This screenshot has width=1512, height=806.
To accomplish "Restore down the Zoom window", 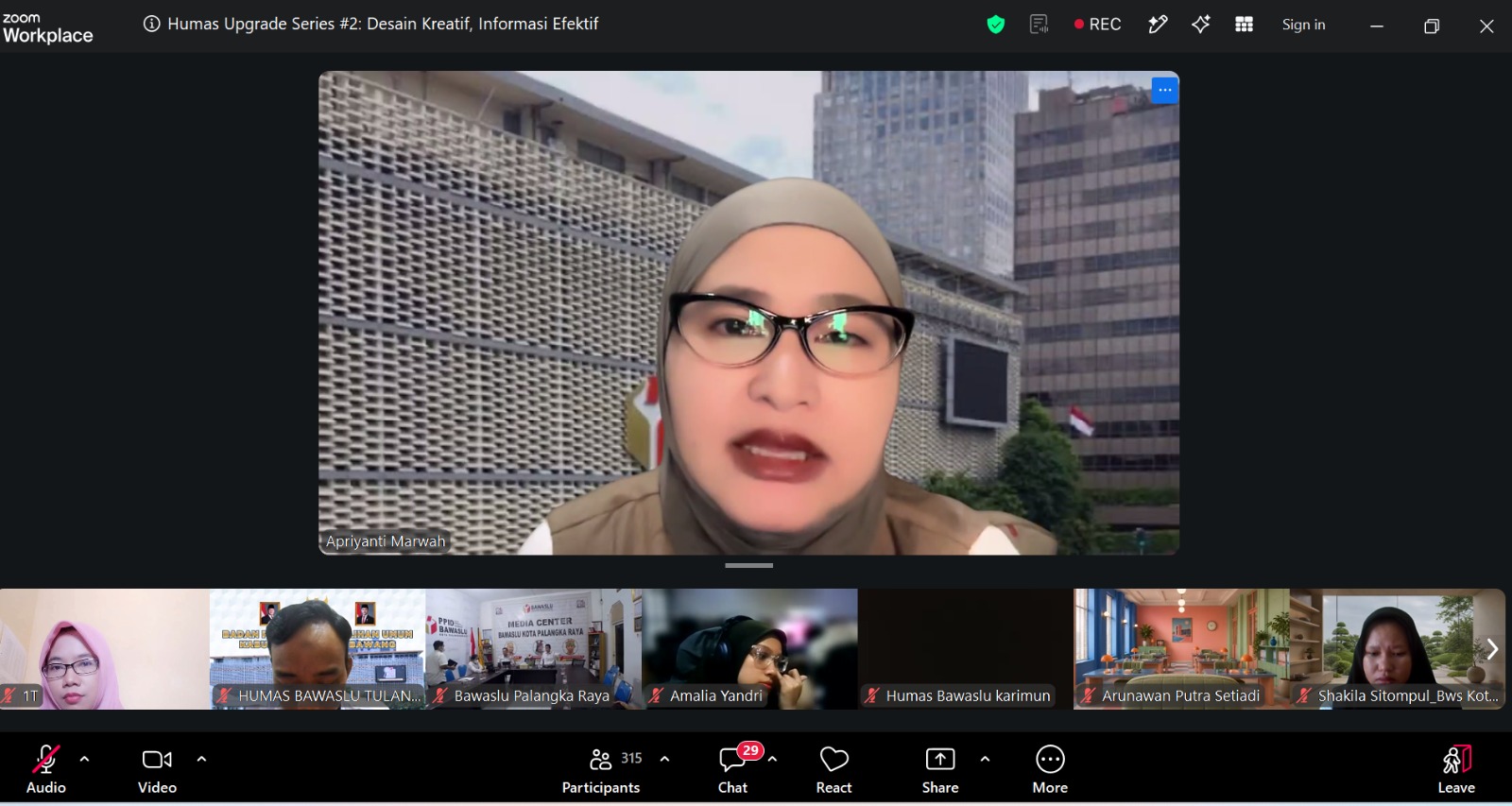I will click(x=1432, y=26).
